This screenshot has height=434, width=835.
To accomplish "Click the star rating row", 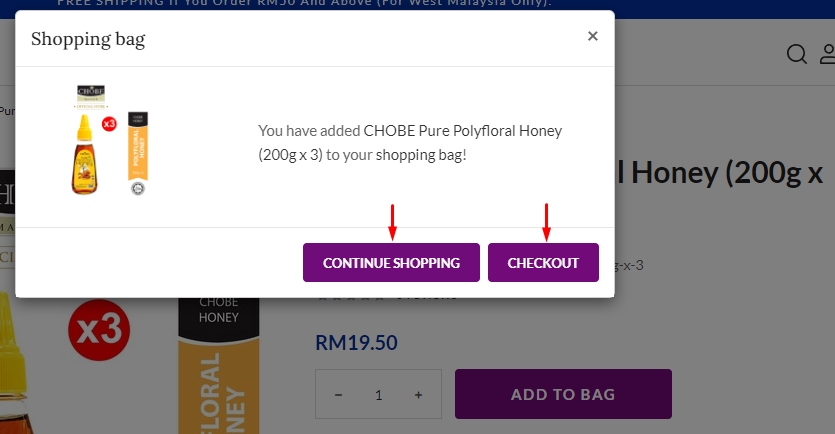I will 350,297.
